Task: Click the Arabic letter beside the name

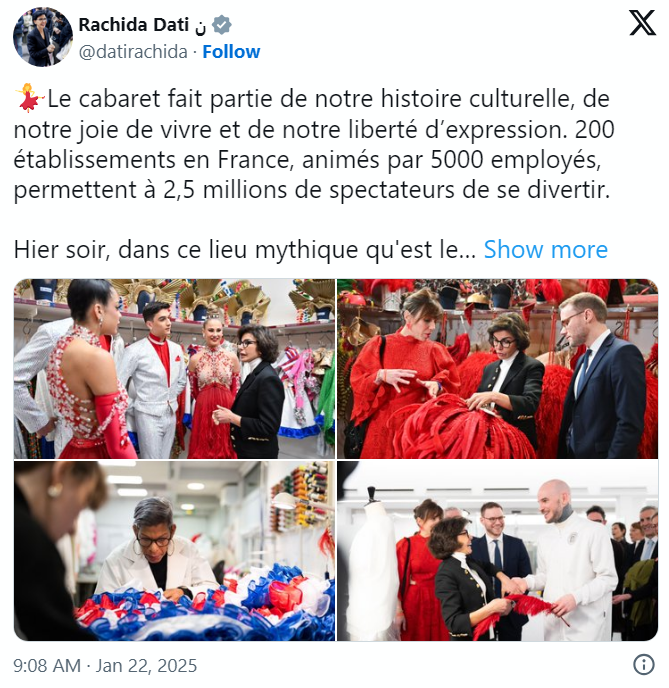Action: pyautogui.click(x=200, y=28)
